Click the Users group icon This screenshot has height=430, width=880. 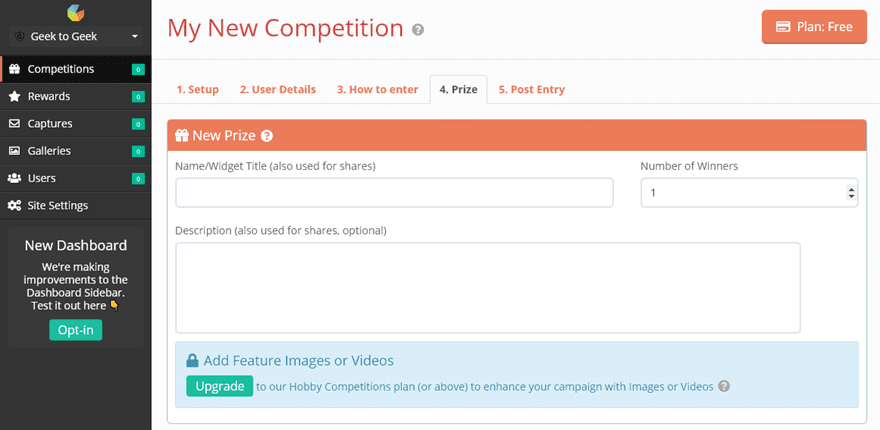click(x=14, y=178)
